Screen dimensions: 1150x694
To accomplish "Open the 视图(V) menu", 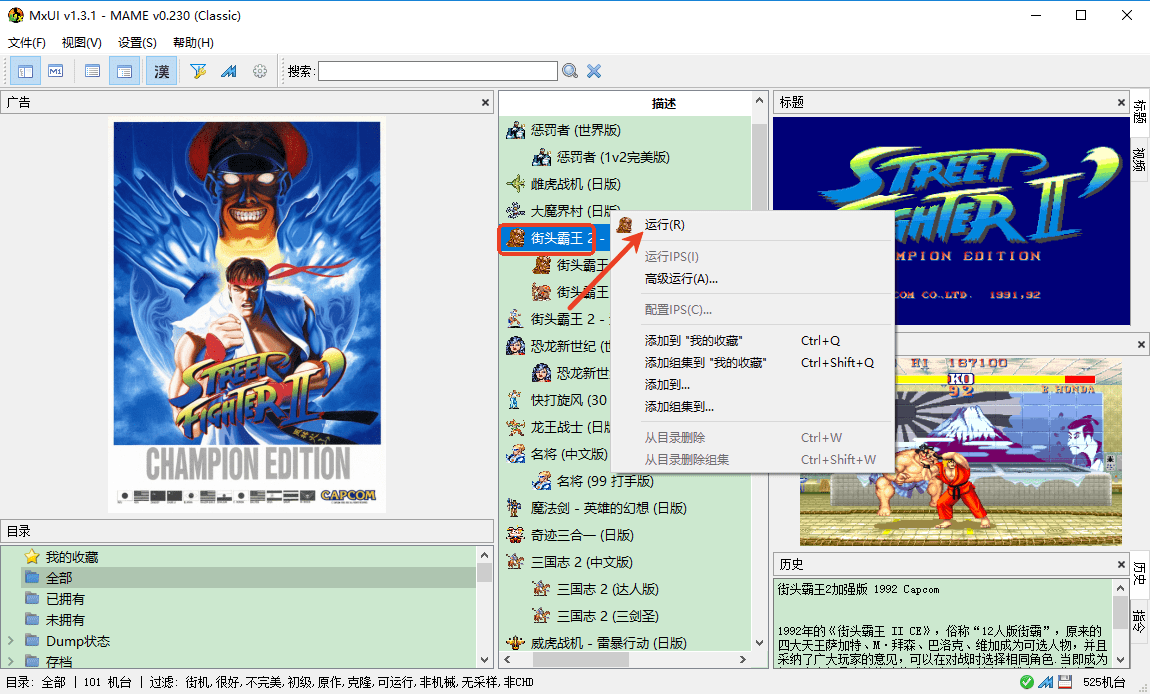I will [x=80, y=42].
